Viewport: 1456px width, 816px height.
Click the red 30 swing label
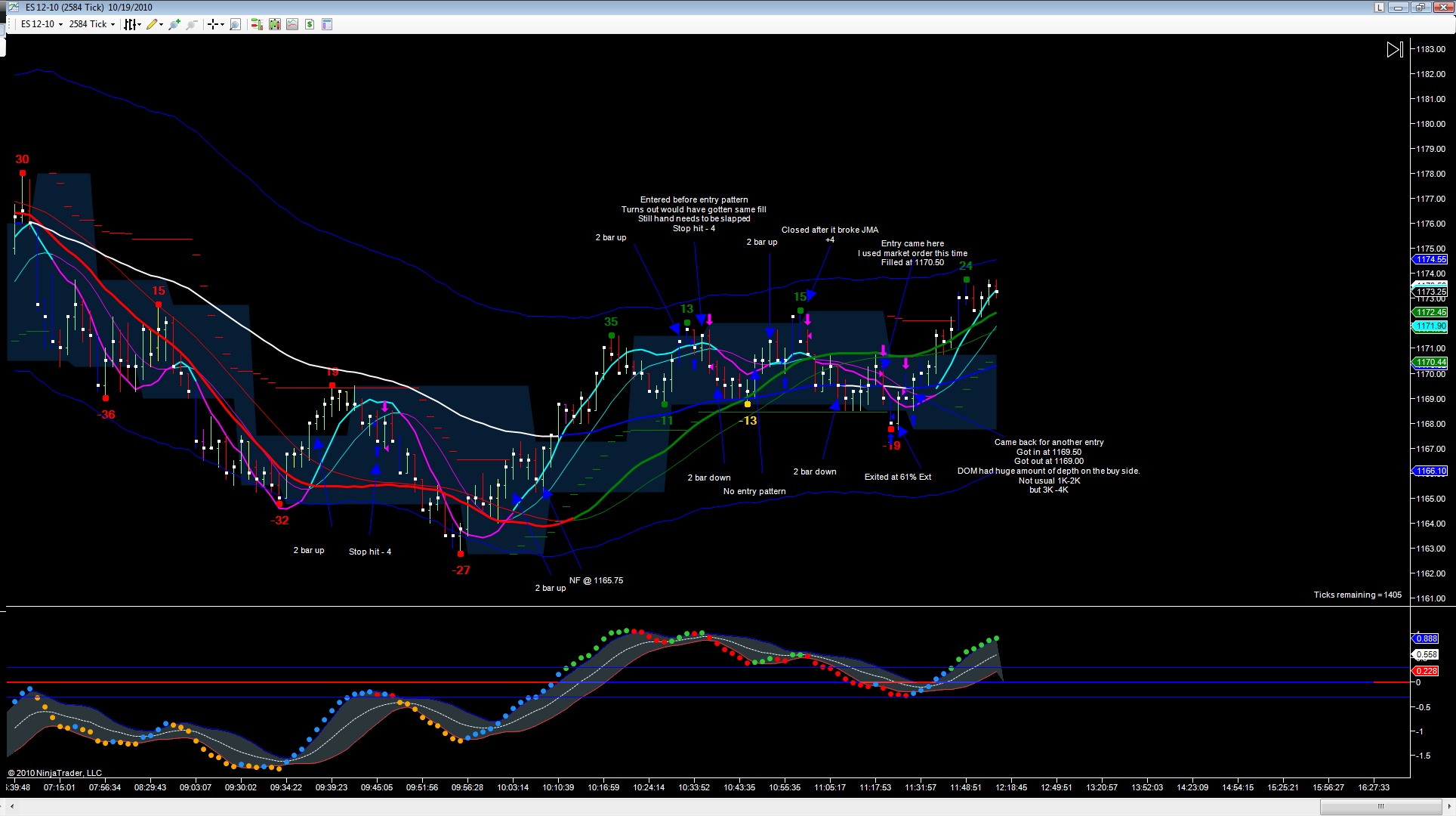[22, 159]
